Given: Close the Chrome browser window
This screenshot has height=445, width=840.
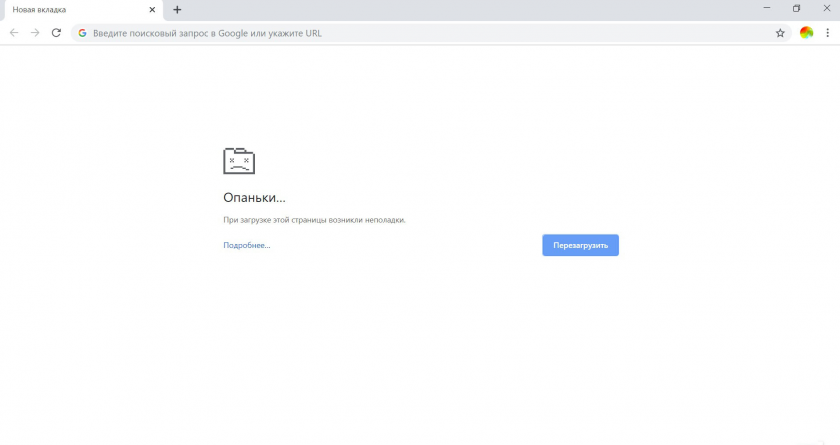Looking at the screenshot, I should click(x=826, y=8).
